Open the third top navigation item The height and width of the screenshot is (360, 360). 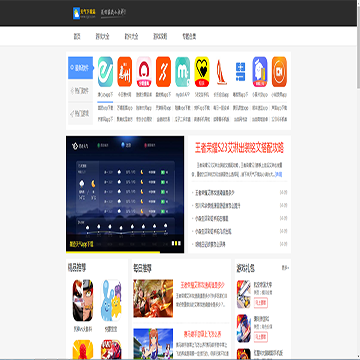(131, 36)
